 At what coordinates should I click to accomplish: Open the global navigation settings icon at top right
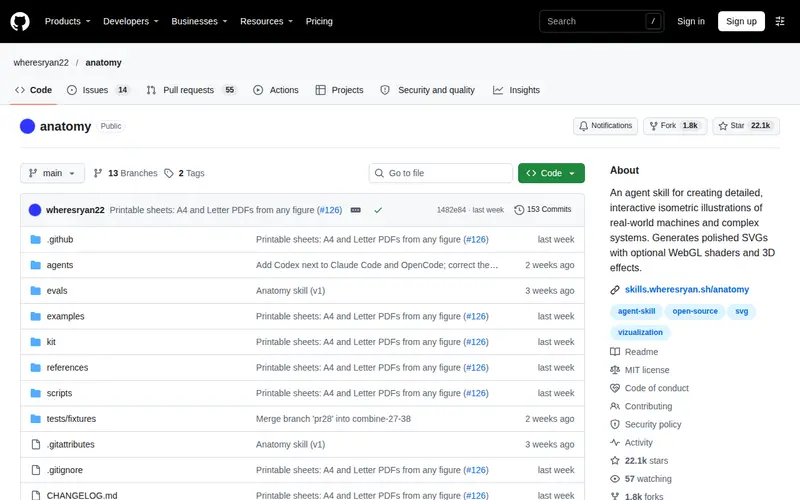pos(780,21)
